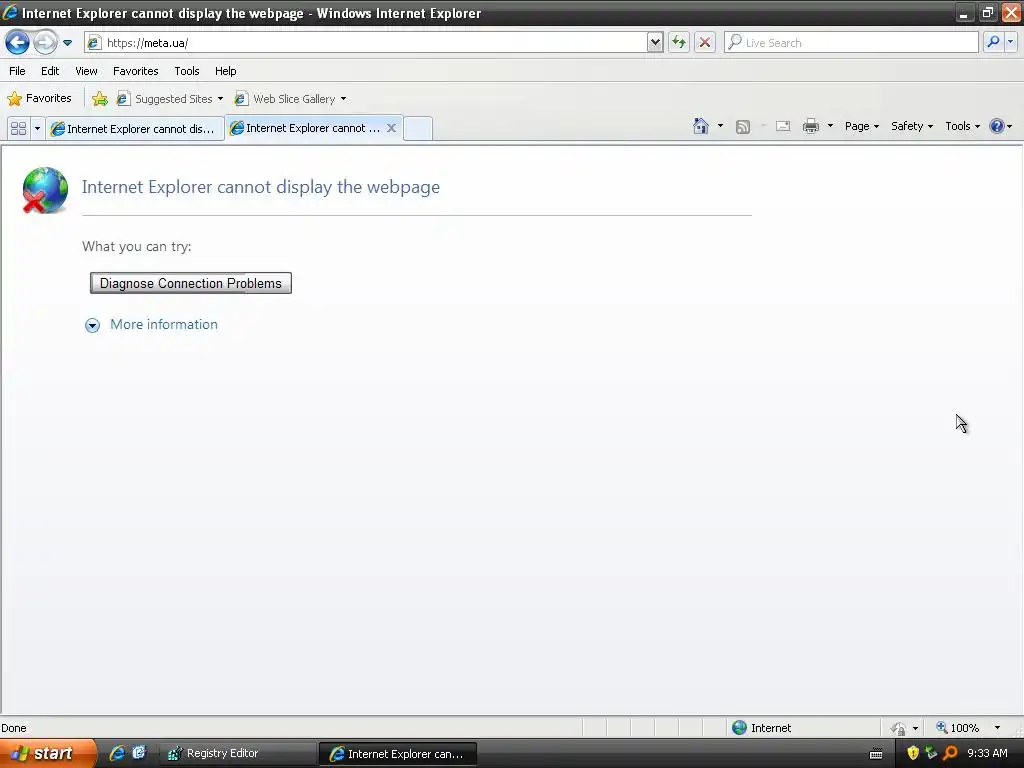Click the globe error icon on page

point(44,190)
